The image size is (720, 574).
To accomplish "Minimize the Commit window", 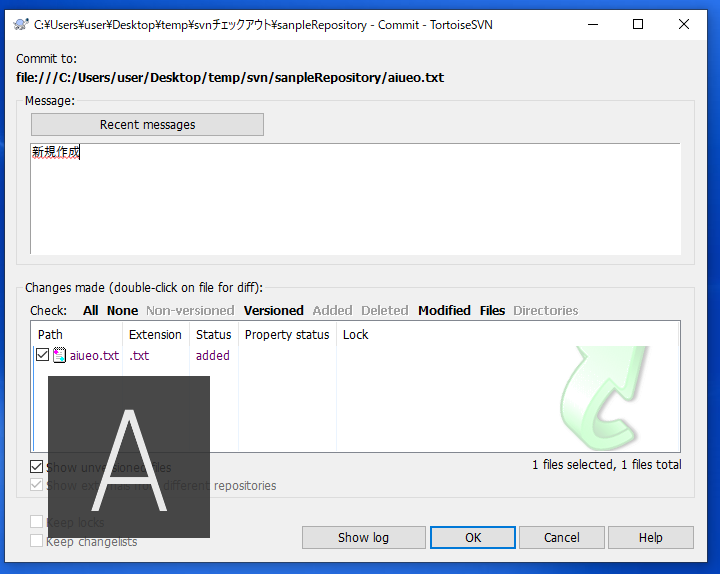I will click(x=593, y=24).
